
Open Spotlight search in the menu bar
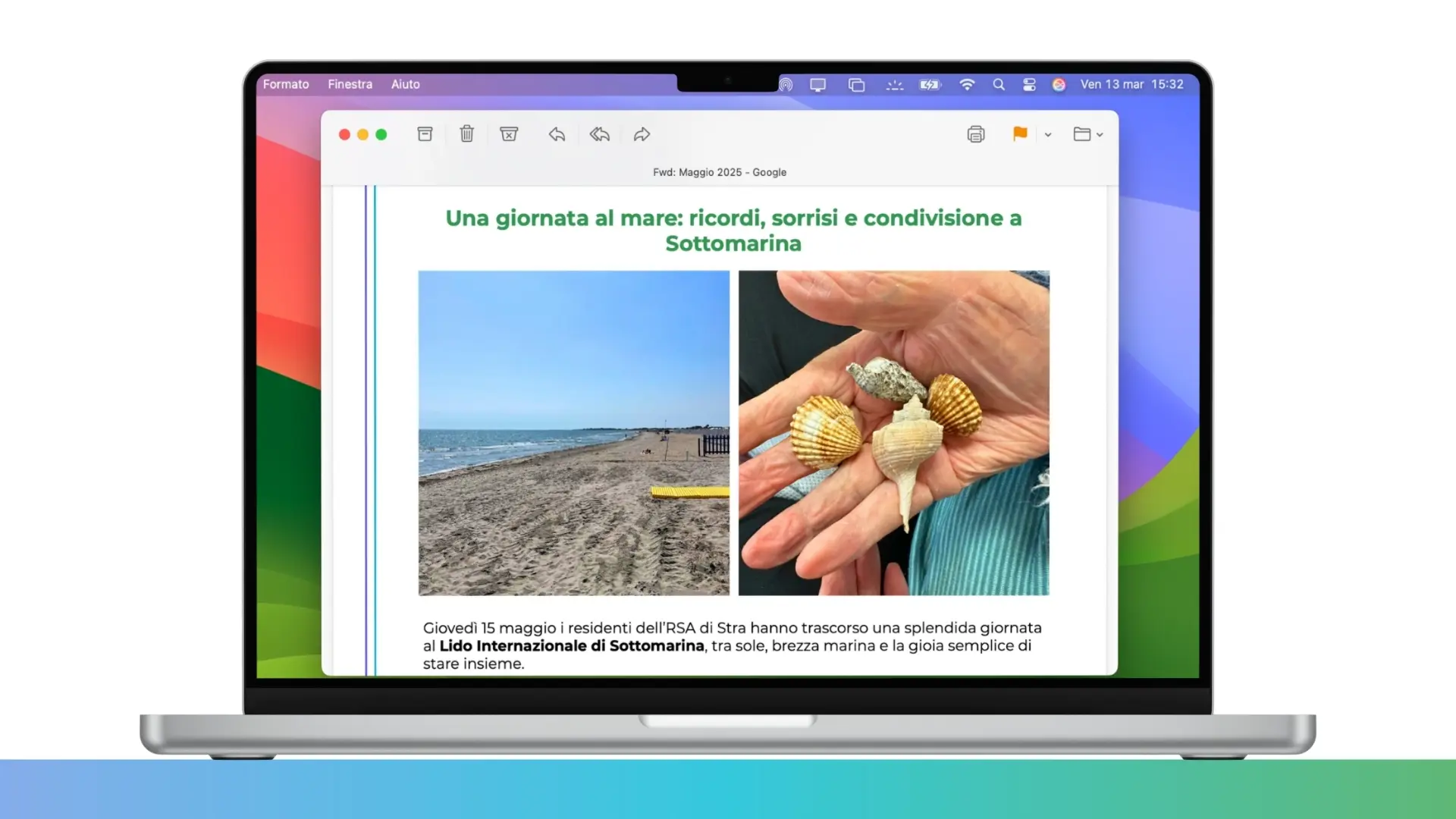click(x=999, y=85)
